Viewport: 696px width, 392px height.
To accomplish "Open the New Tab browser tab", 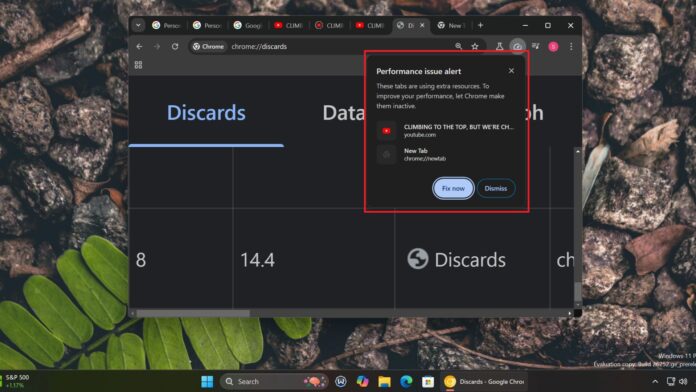I will (451, 25).
